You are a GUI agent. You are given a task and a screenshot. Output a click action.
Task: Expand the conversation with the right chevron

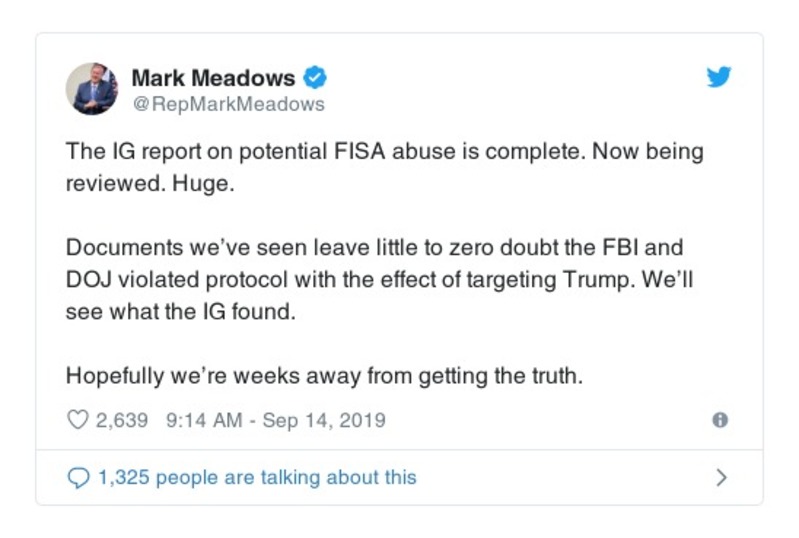[x=721, y=478]
